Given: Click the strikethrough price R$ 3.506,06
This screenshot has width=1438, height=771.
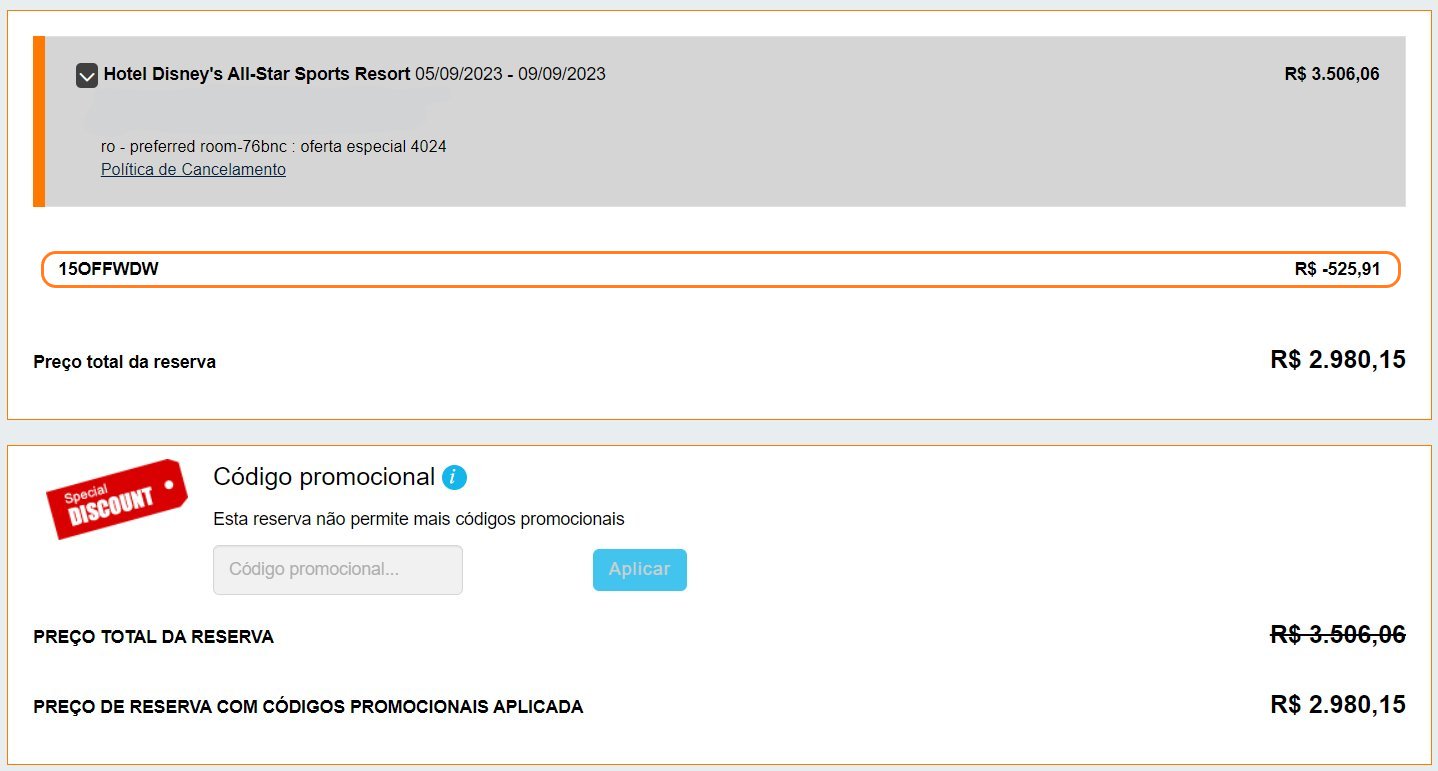Looking at the screenshot, I should click(1338, 634).
